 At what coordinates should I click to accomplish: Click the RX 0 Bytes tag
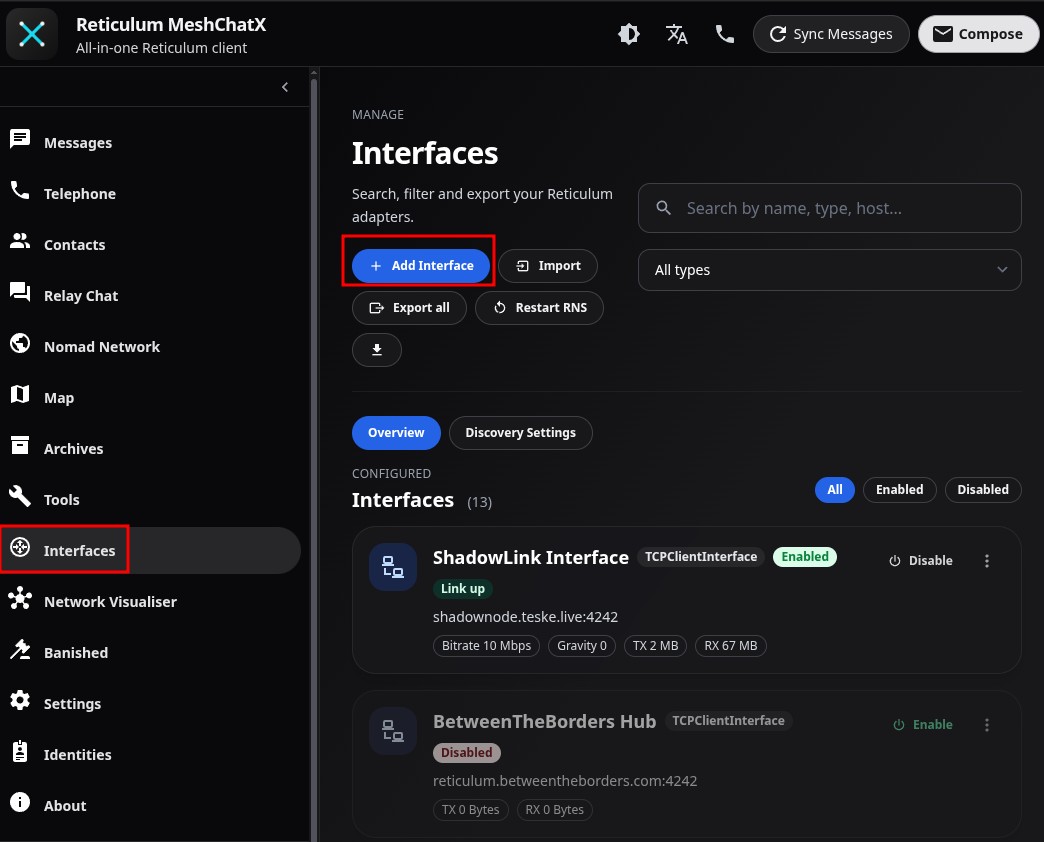click(x=555, y=810)
